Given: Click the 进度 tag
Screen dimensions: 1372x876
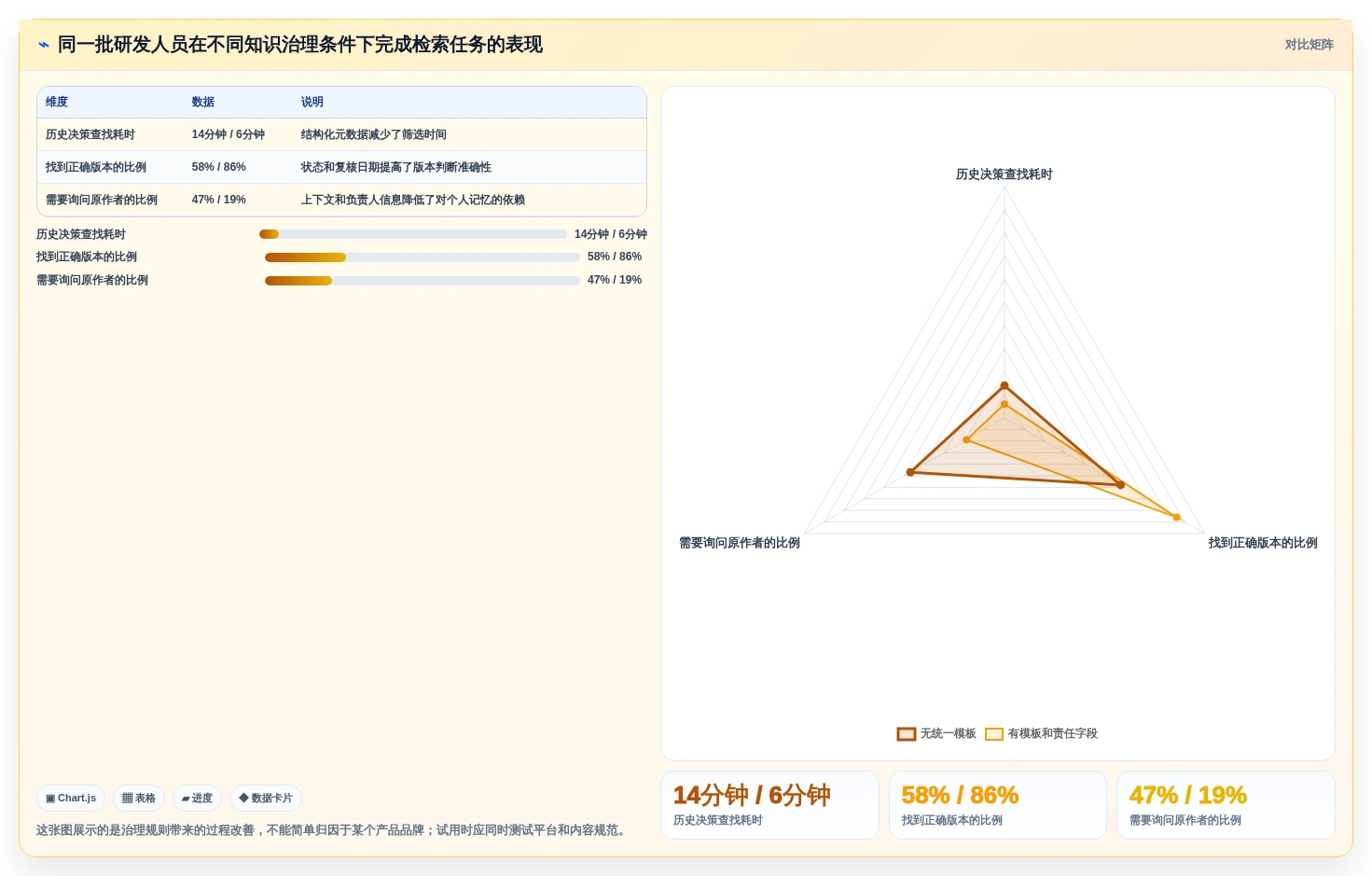Looking at the screenshot, I should [198, 799].
